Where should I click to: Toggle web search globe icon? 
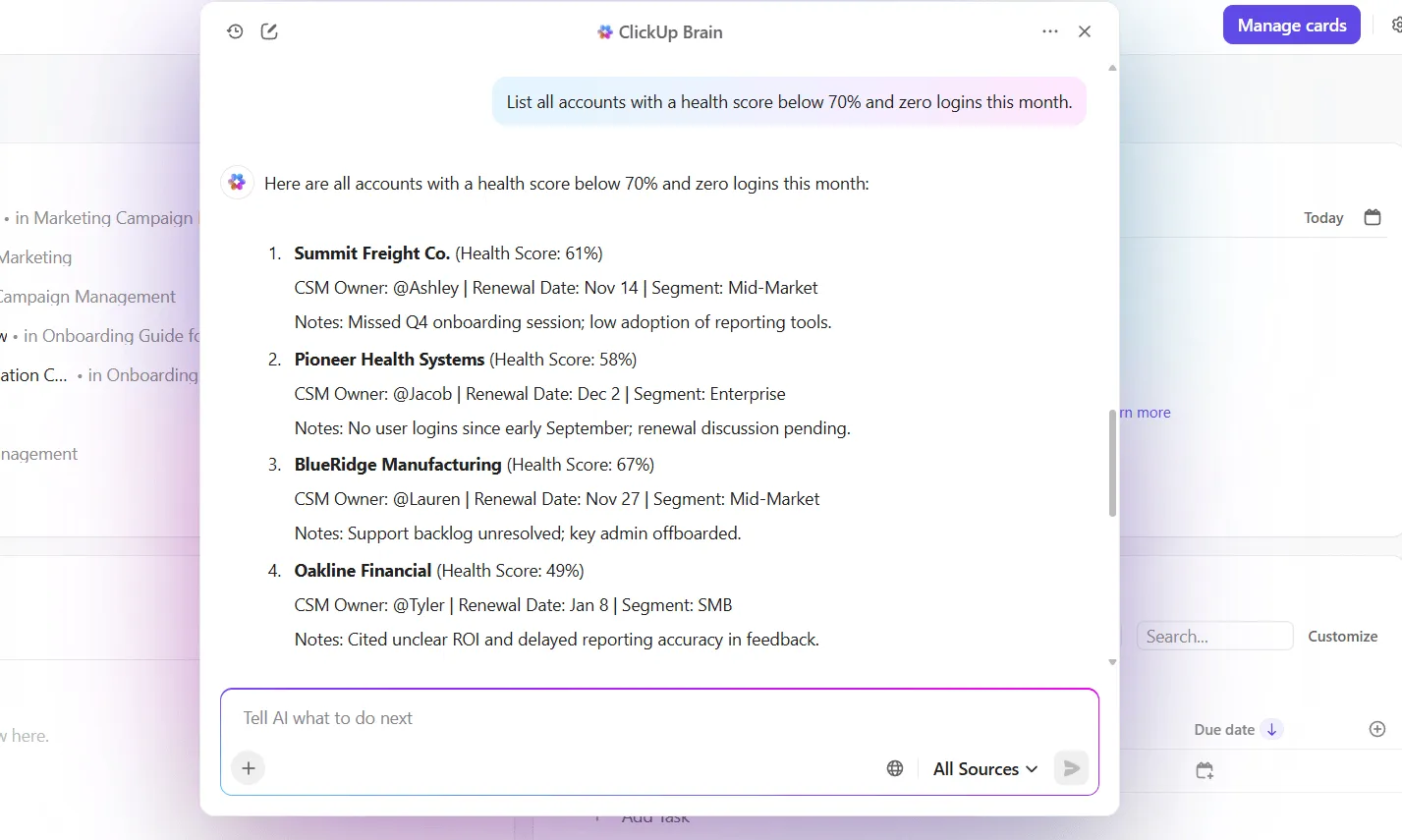point(895,768)
